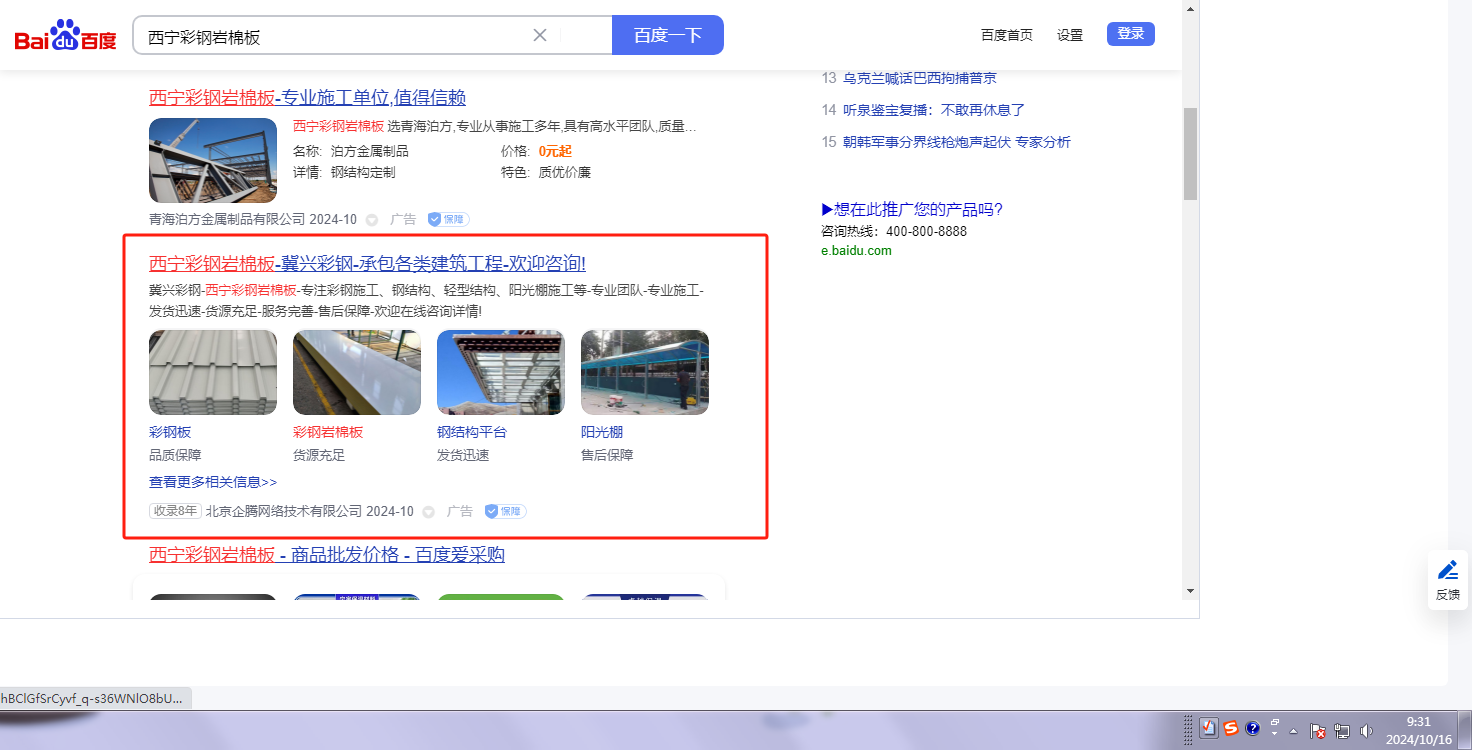Expand the dropdown arrow beside 青海泊方金属制品有限公司 2024-10

tap(372, 220)
